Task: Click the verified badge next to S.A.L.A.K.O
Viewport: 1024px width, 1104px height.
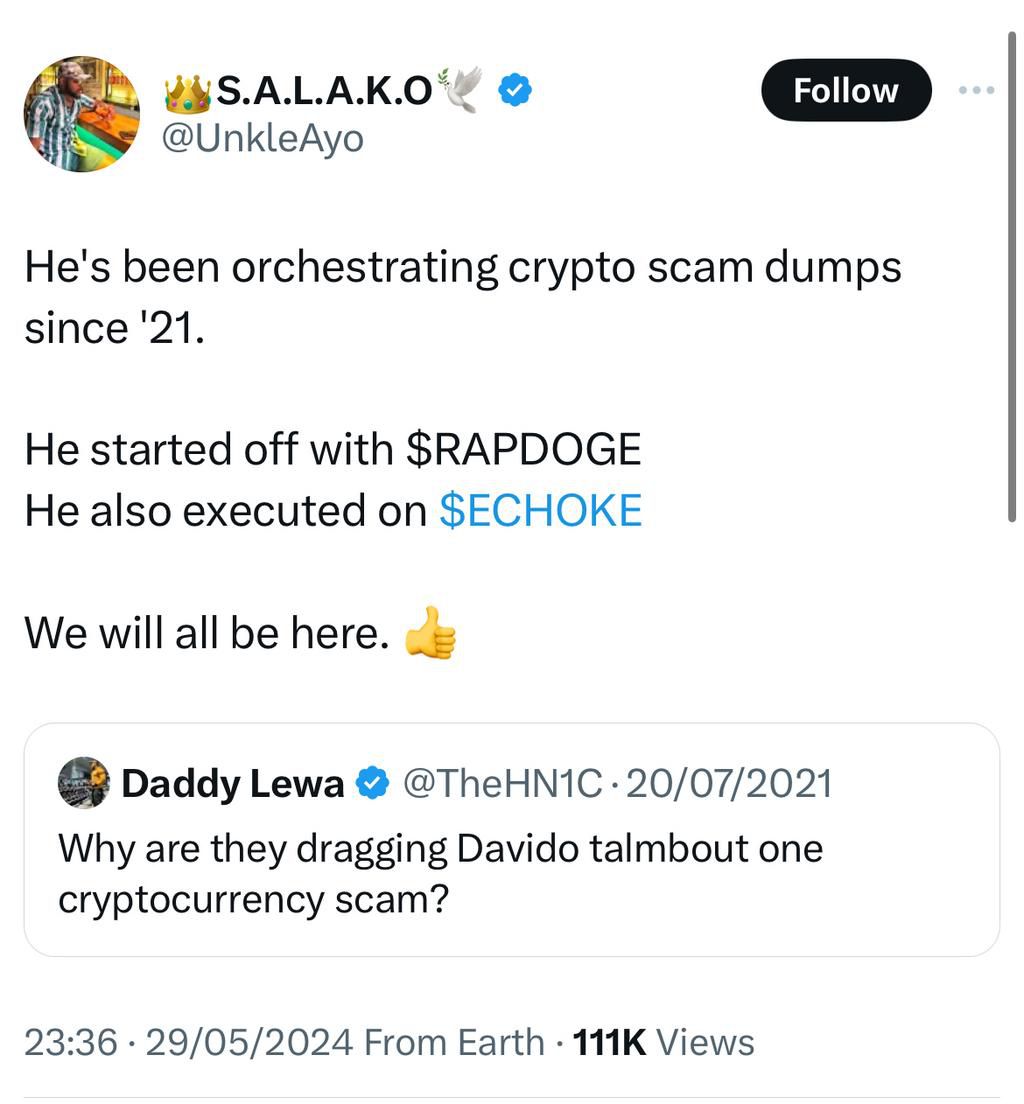Action: [x=514, y=89]
